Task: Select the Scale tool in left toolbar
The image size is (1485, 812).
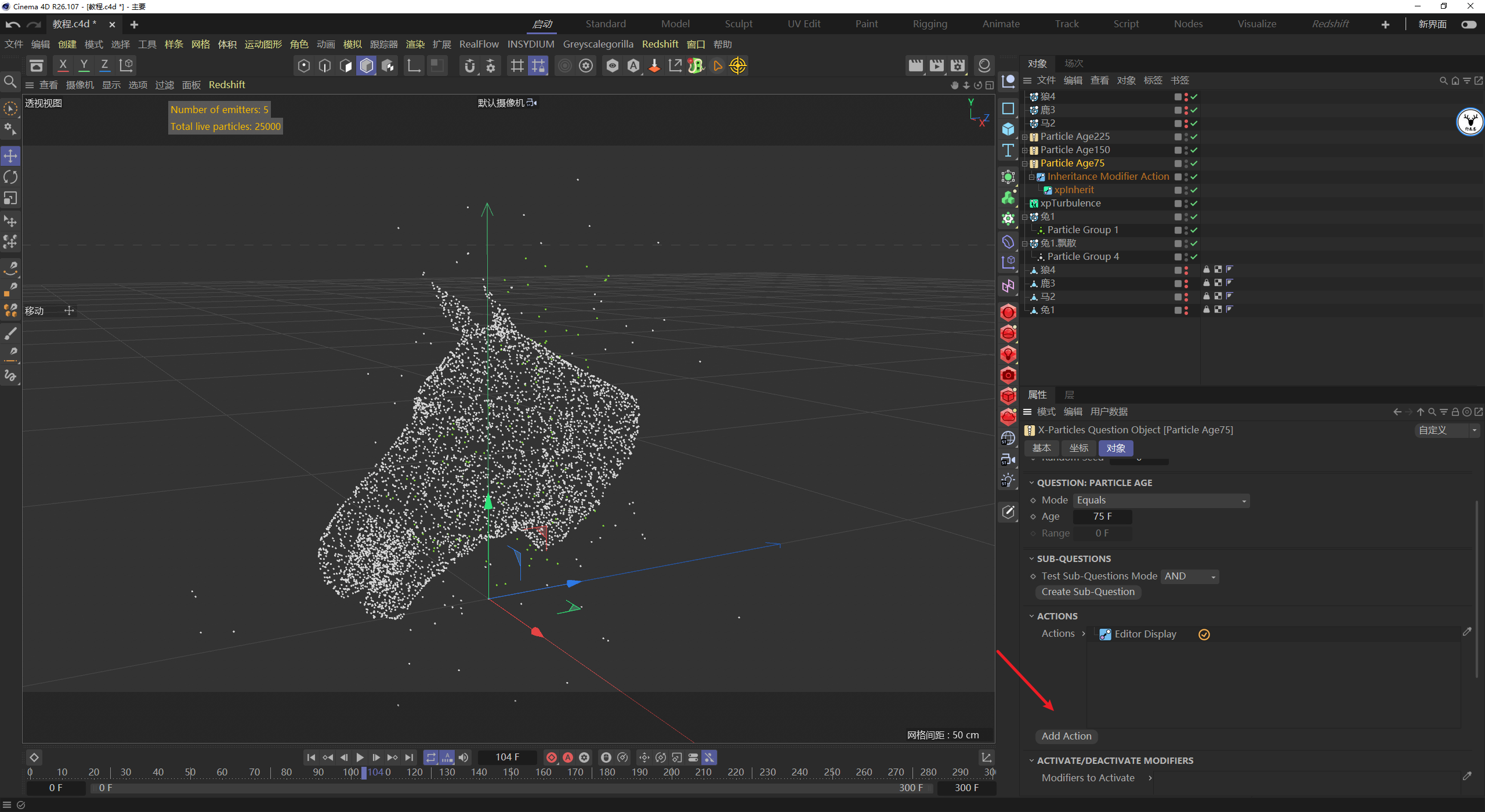Action: (x=10, y=198)
